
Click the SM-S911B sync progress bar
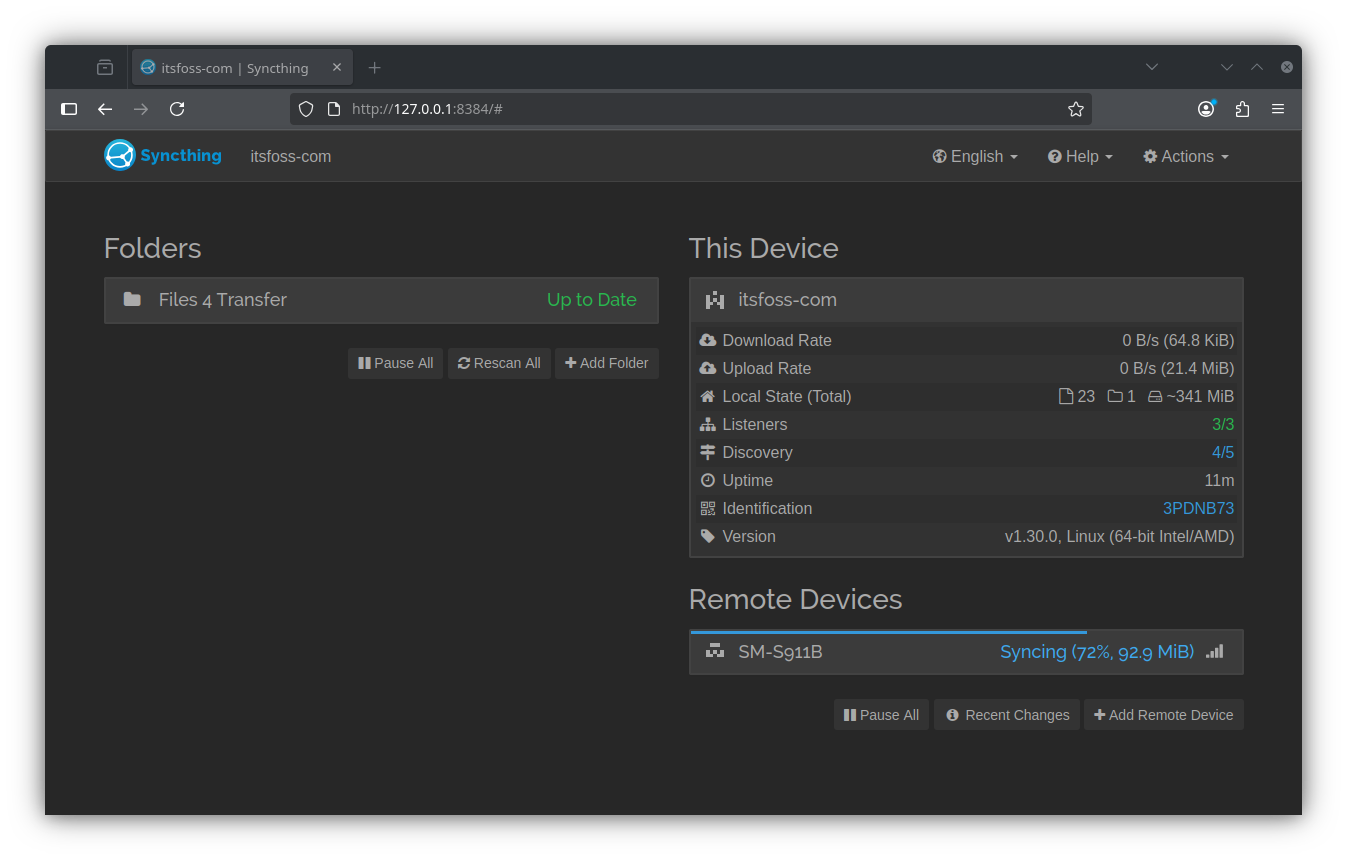tap(888, 631)
